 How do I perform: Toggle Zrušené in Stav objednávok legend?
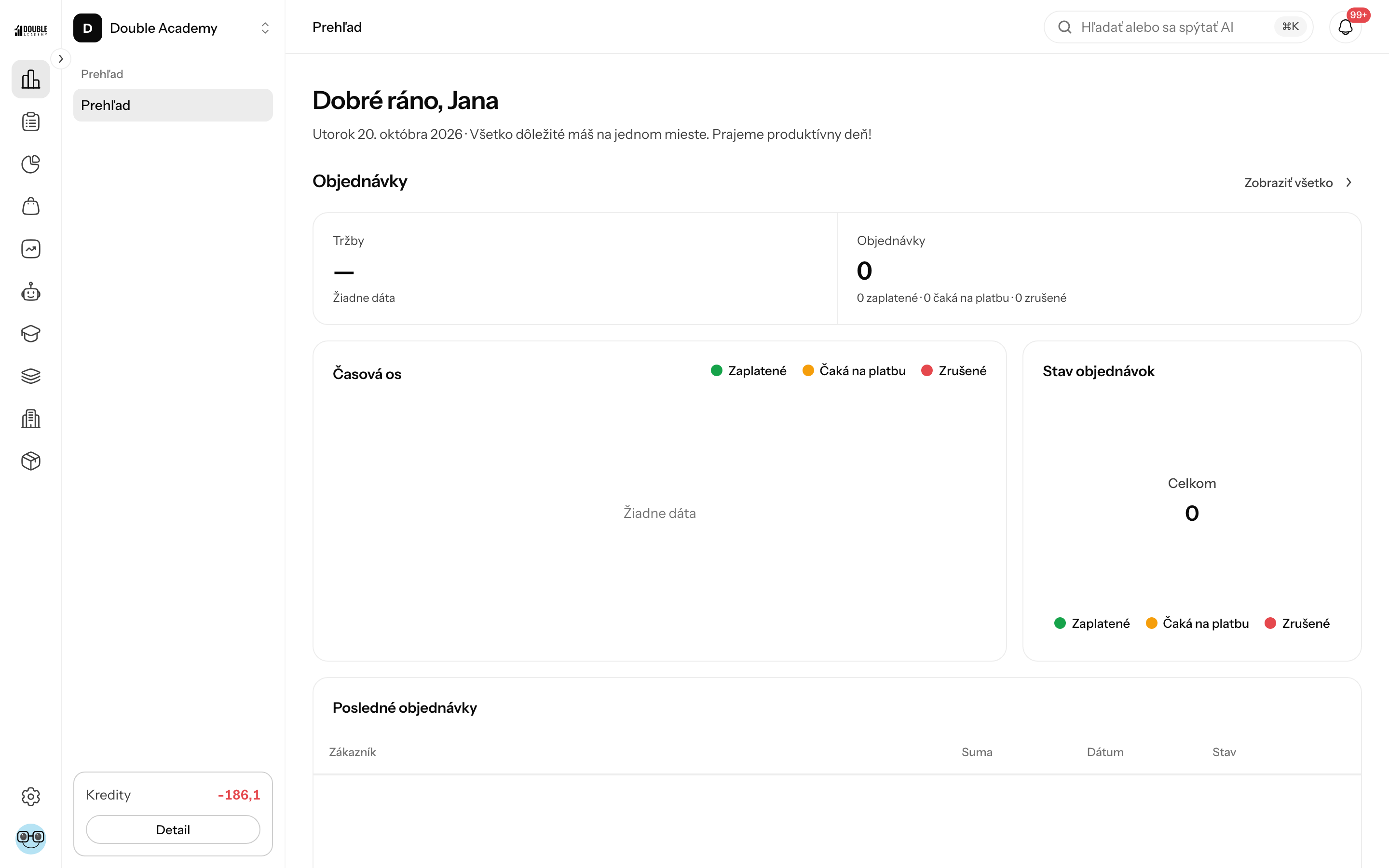[1297, 624]
